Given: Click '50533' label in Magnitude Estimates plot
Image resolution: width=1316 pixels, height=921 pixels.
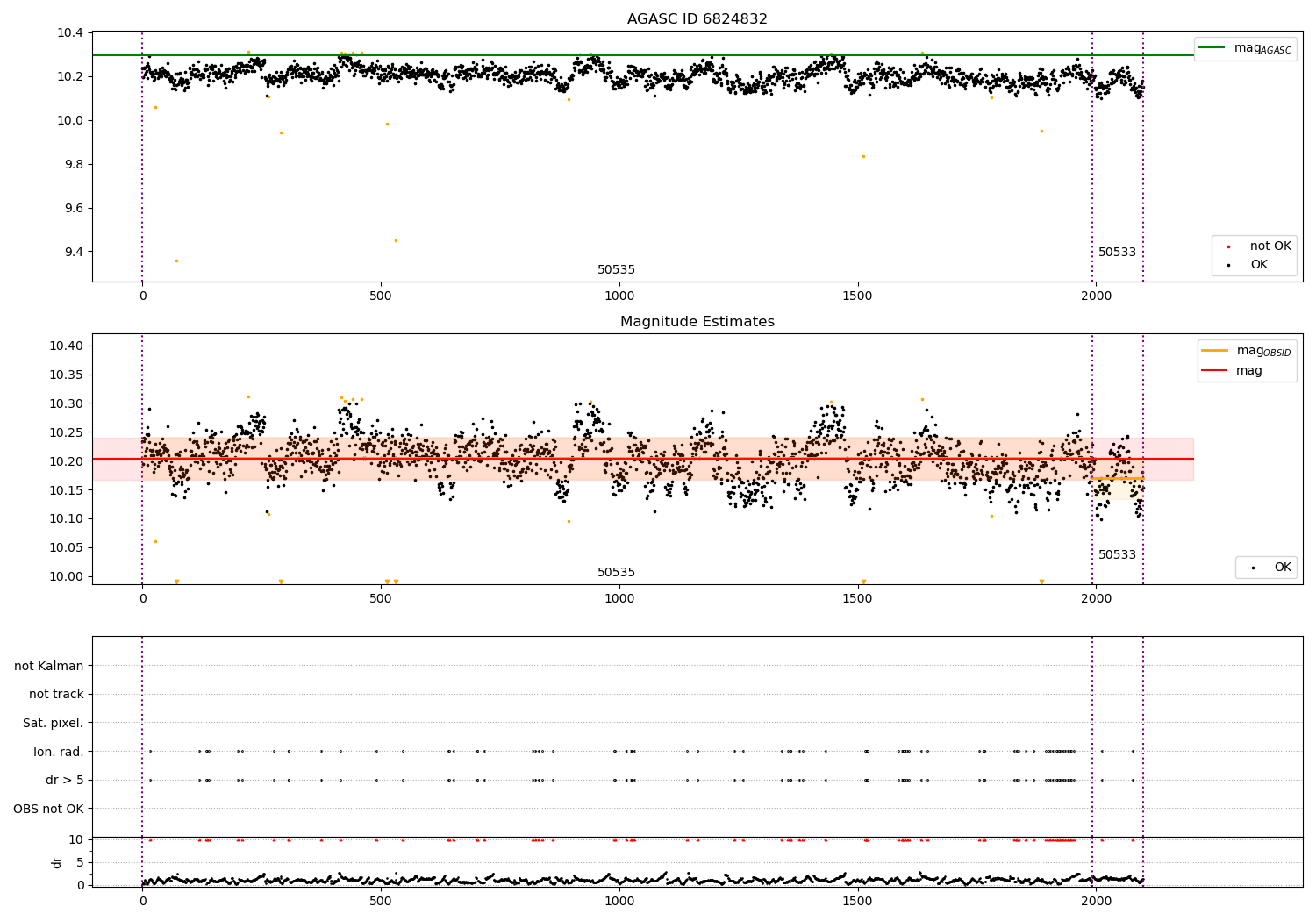Looking at the screenshot, I should [x=1117, y=555].
